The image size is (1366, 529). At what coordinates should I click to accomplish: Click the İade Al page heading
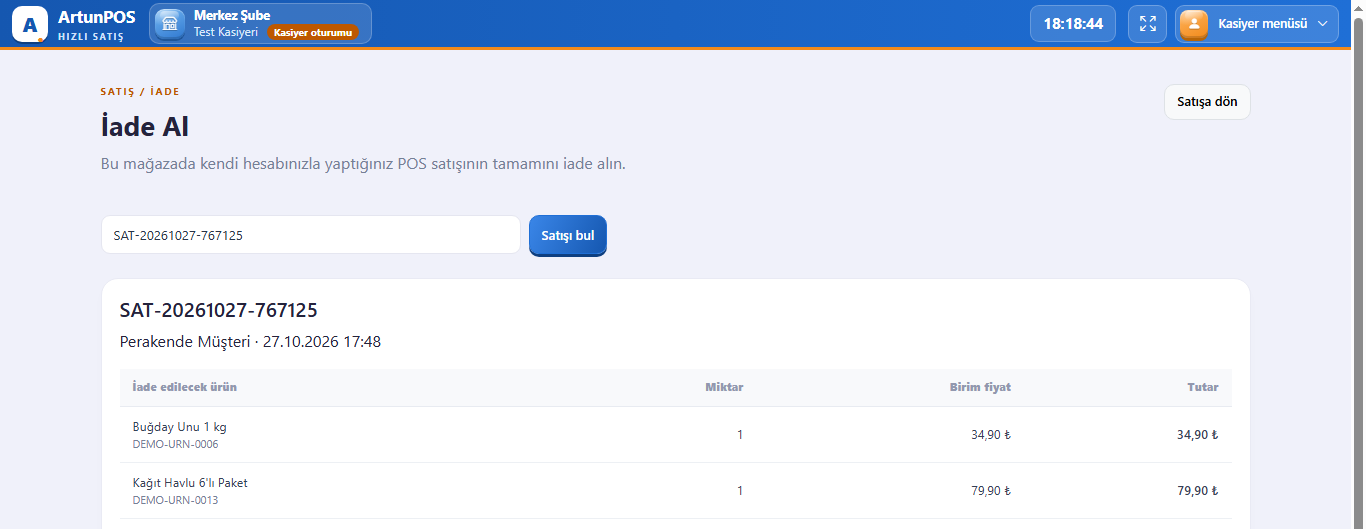click(145, 127)
